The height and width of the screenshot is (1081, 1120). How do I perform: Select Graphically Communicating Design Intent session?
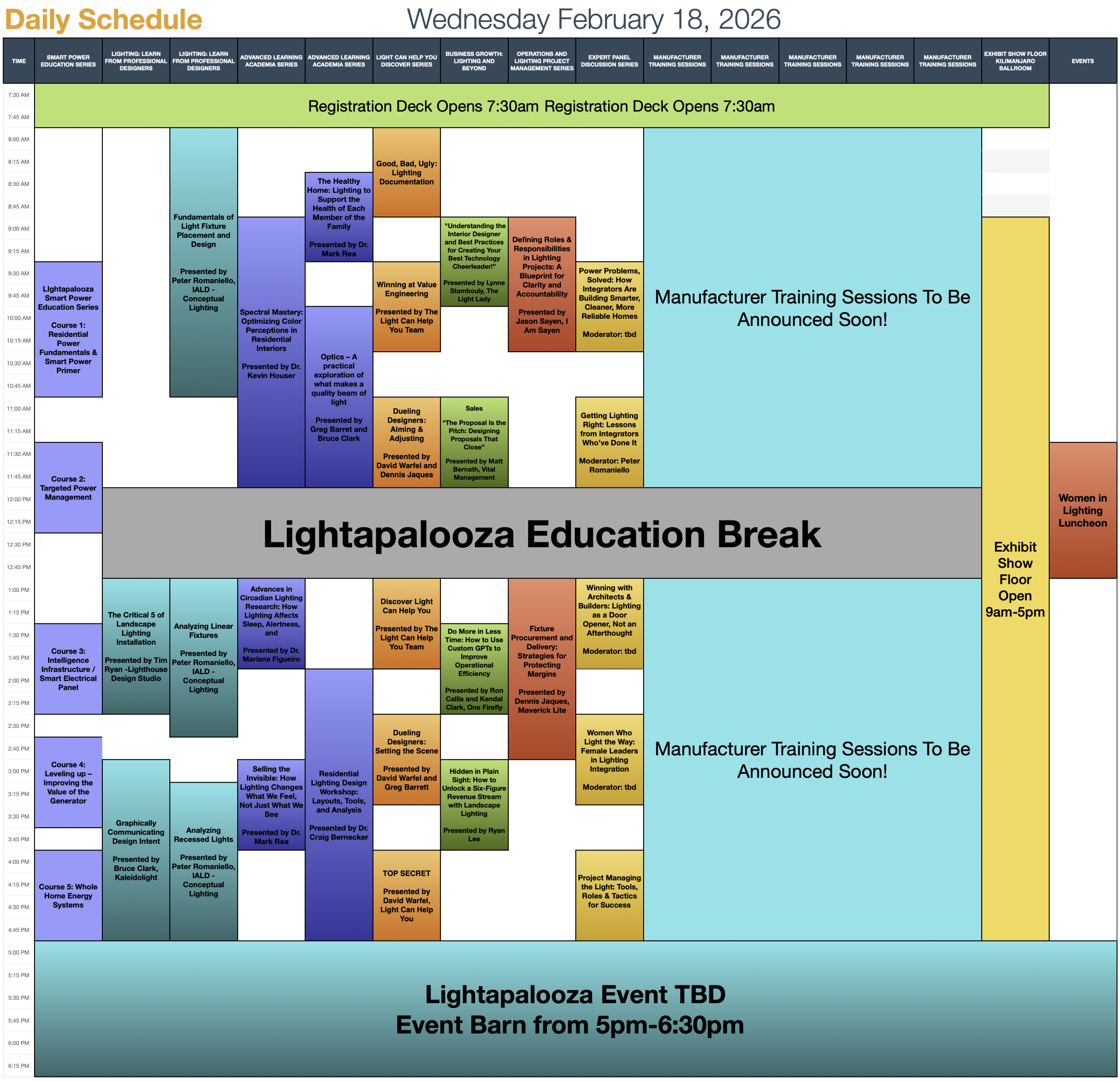pos(136,850)
